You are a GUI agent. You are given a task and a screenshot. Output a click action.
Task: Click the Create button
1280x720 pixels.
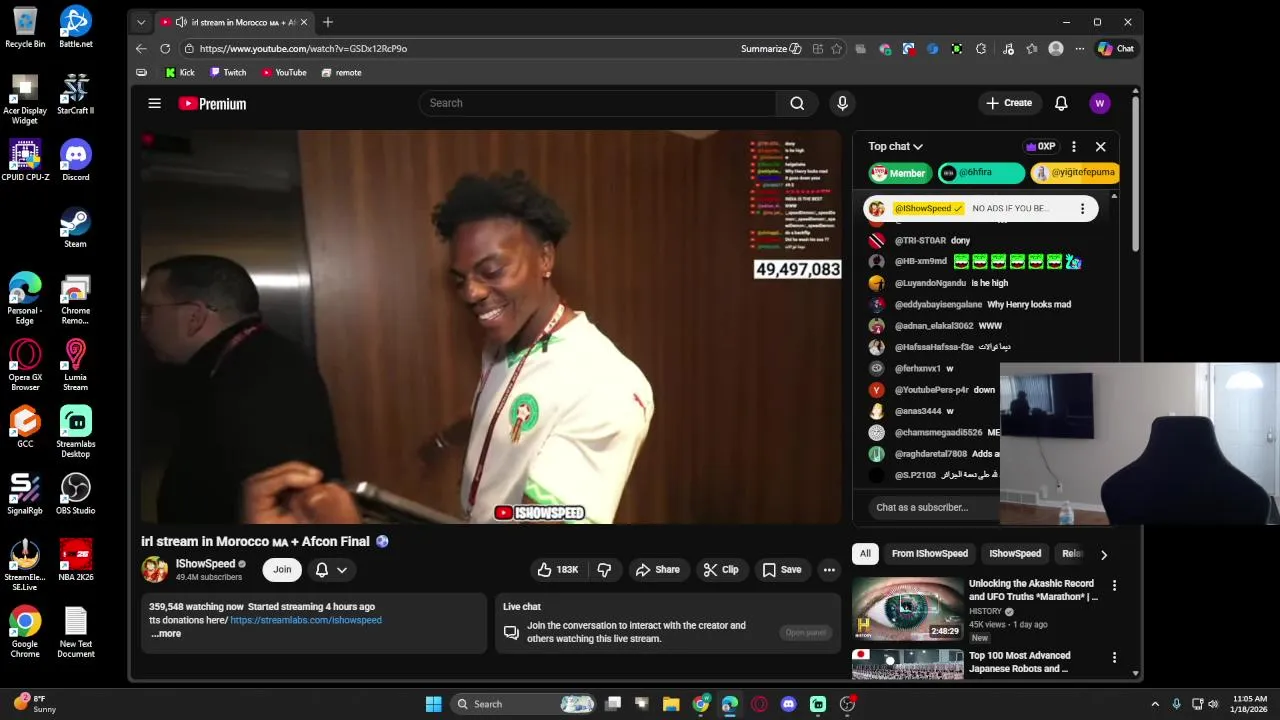click(x=1008, y=103)
